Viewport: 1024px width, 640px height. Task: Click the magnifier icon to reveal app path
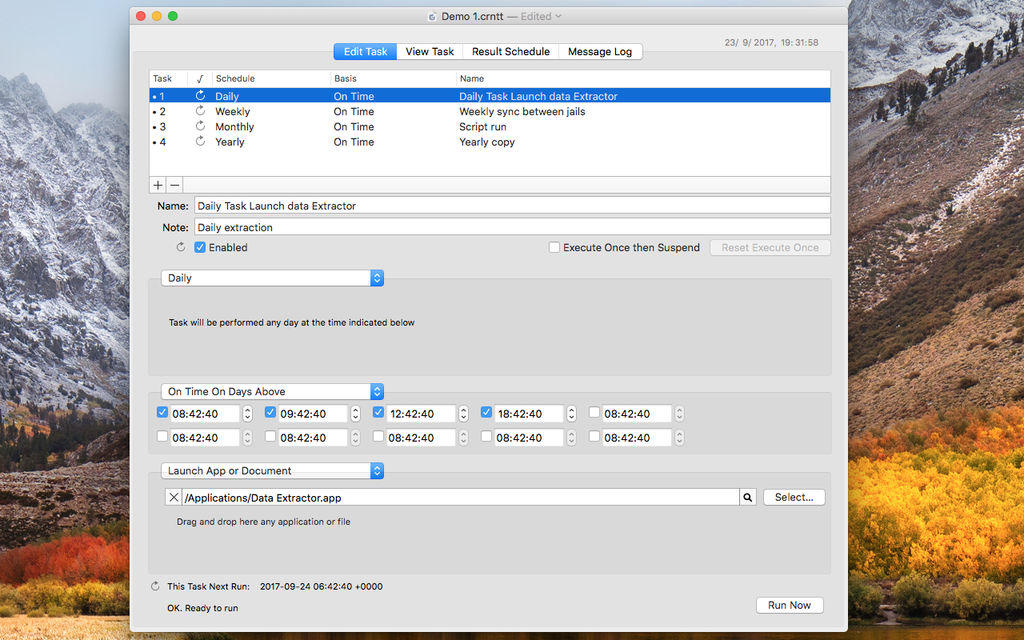pos(748,497)
